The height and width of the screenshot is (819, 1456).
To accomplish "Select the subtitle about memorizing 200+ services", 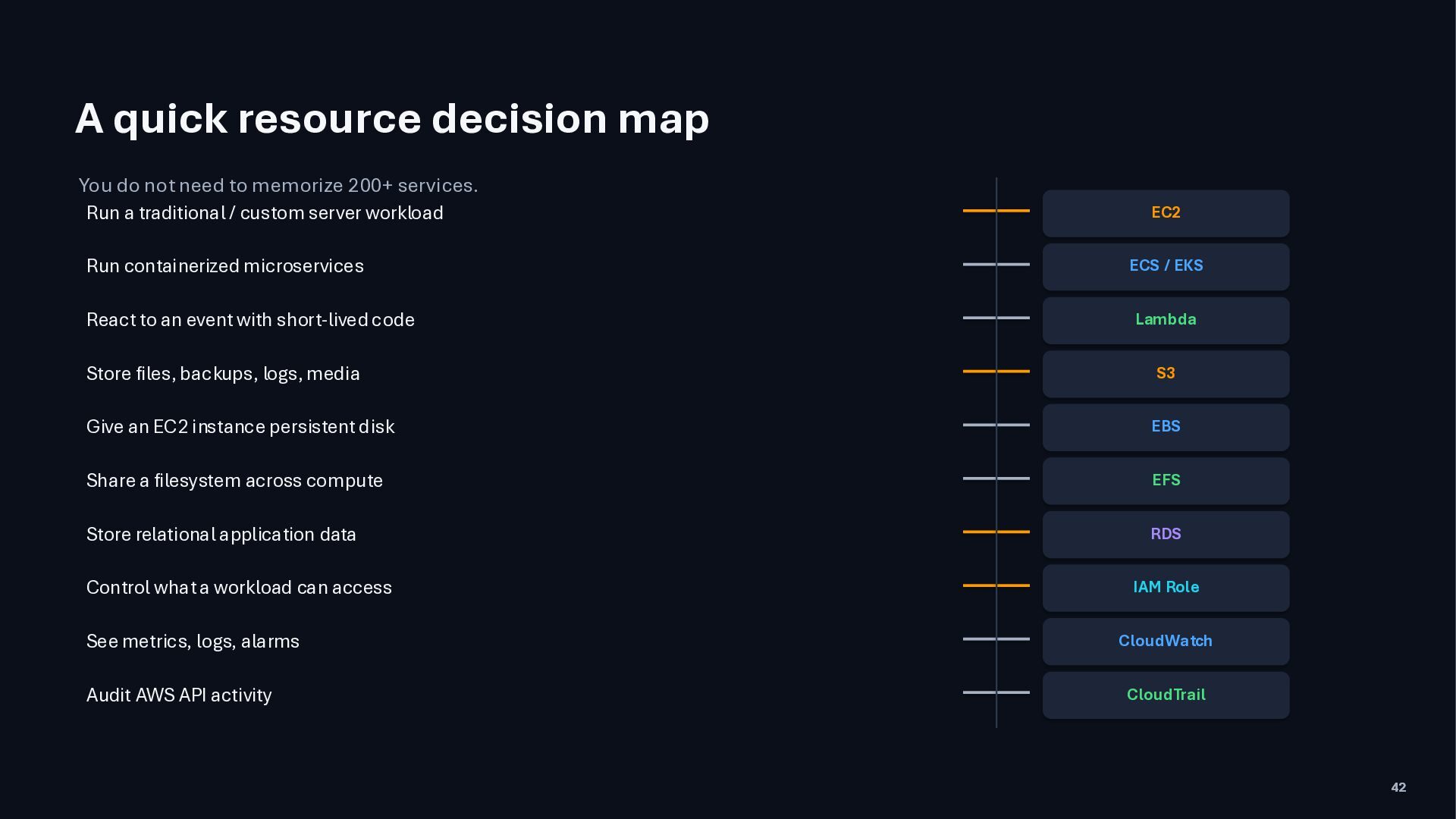I will click(278, 185).
